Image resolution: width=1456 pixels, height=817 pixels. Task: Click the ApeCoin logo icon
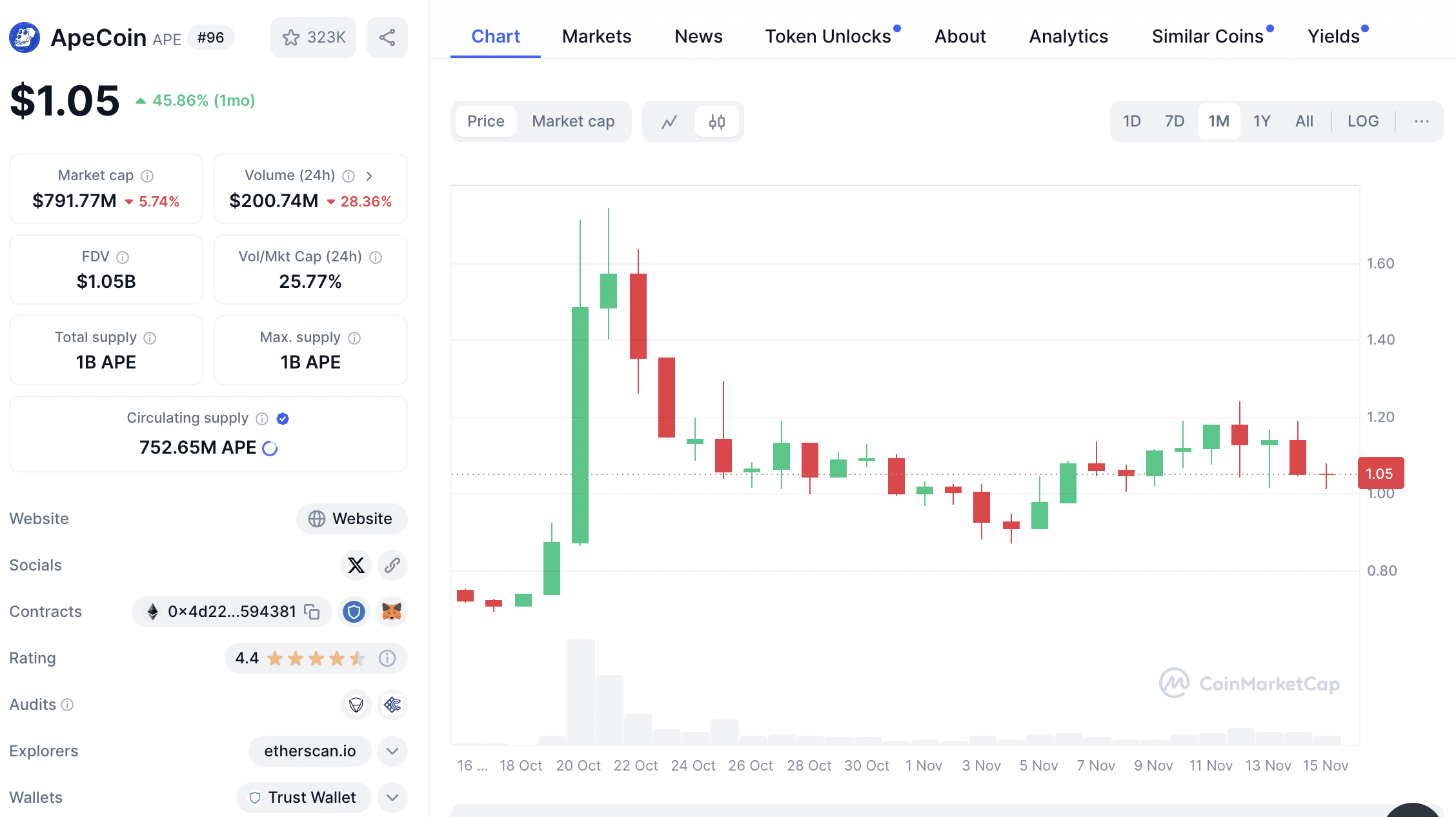pos(25,37)
